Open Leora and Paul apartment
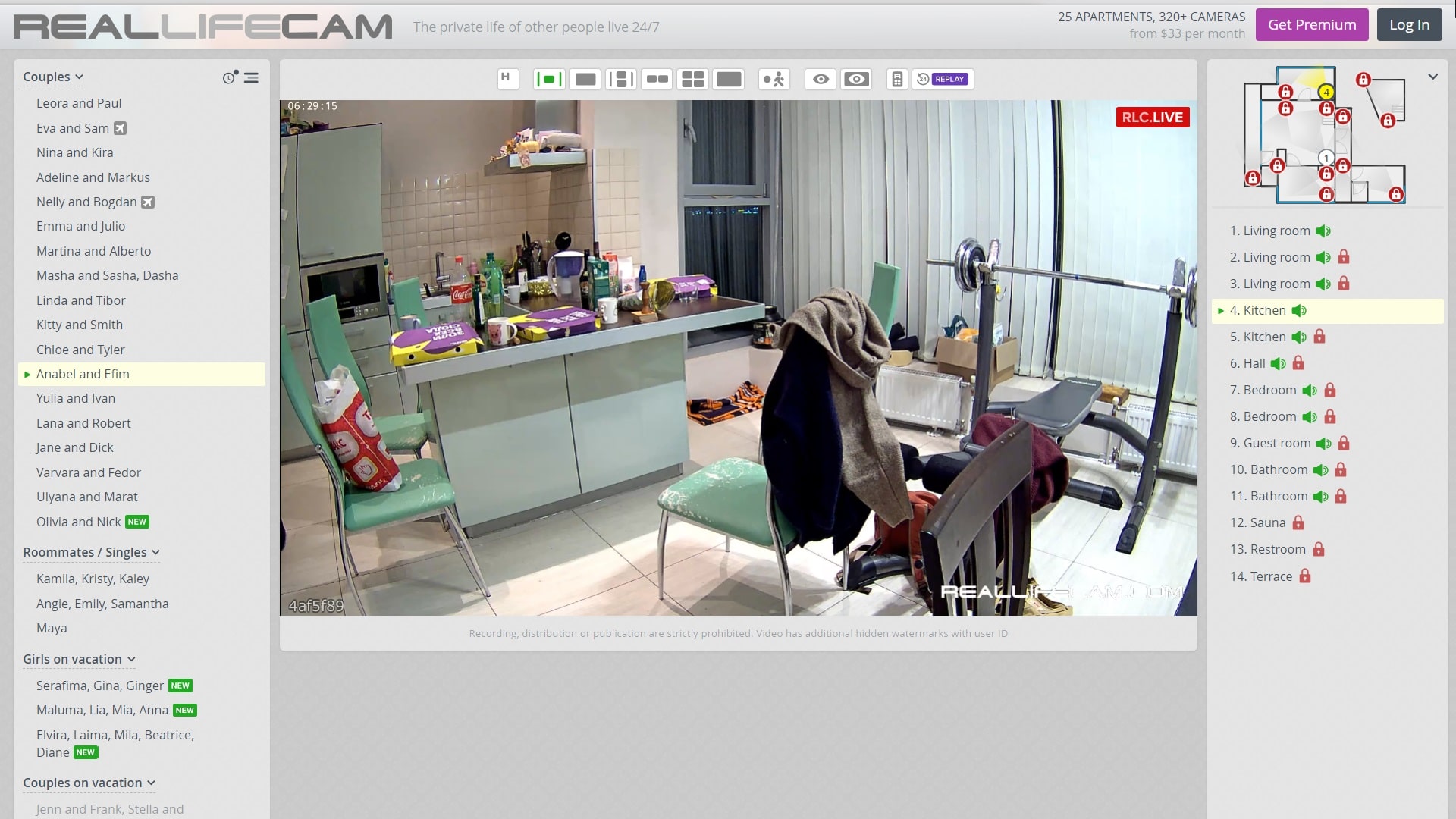1456x819 pixels. 79,103
